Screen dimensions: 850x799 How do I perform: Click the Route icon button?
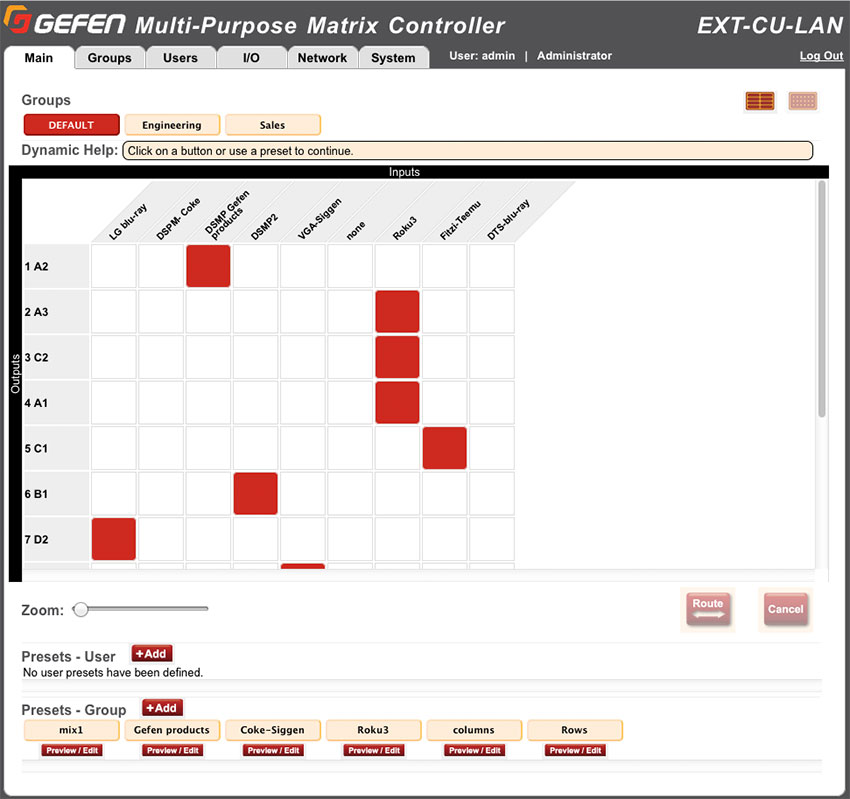pyautogui.click(x=708, y=608)
